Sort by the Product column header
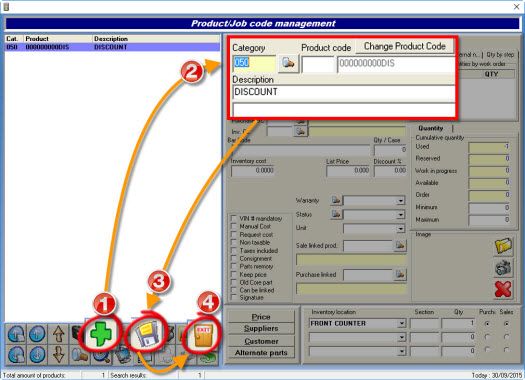525x380 pixels. click(x=58, y=39)
